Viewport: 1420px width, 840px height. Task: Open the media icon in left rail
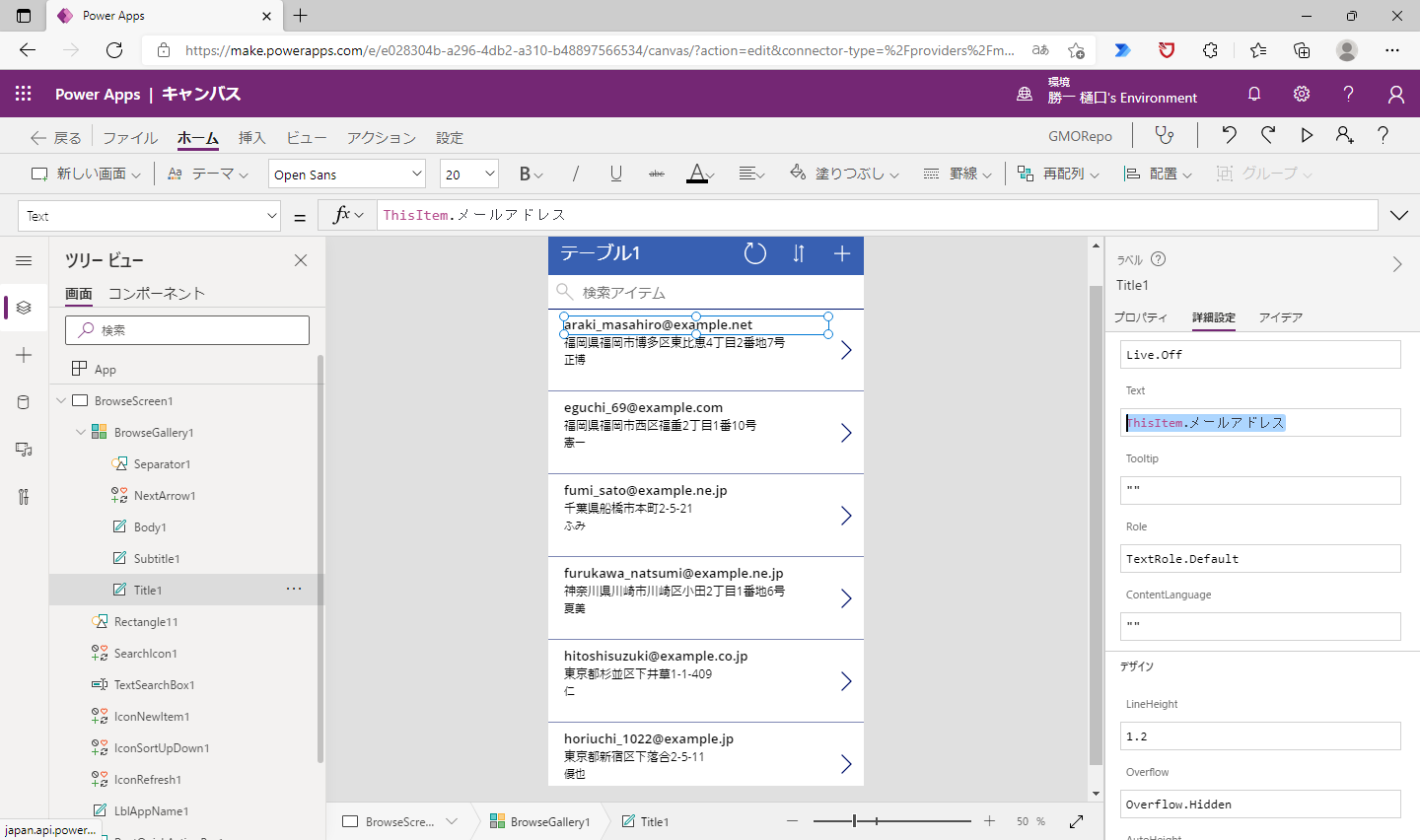[24, 450]
